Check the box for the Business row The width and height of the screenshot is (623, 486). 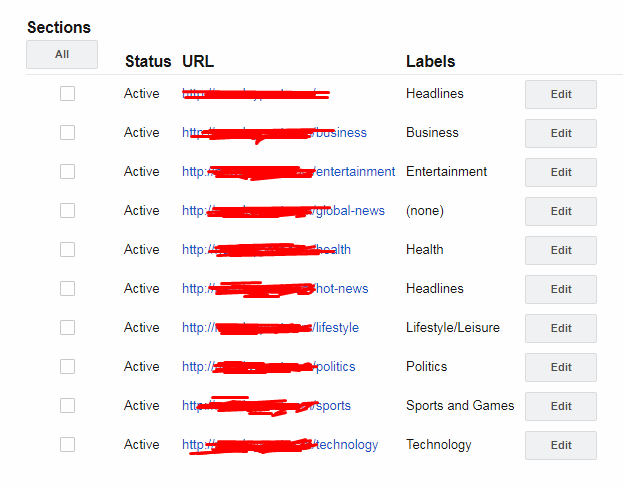[x=68, y=133]
